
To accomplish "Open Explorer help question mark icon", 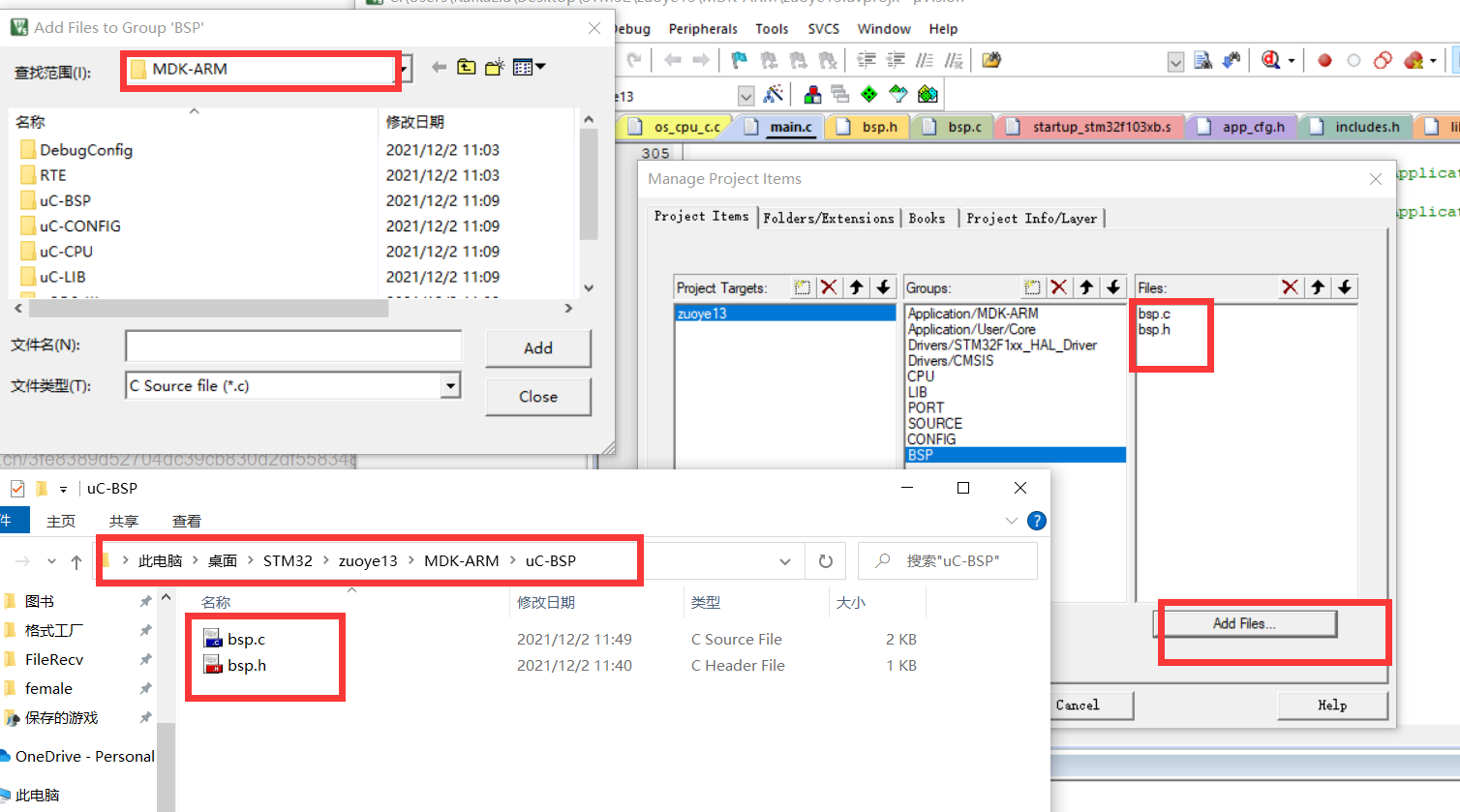I will pyautogui.click(x=1036, y=521).
